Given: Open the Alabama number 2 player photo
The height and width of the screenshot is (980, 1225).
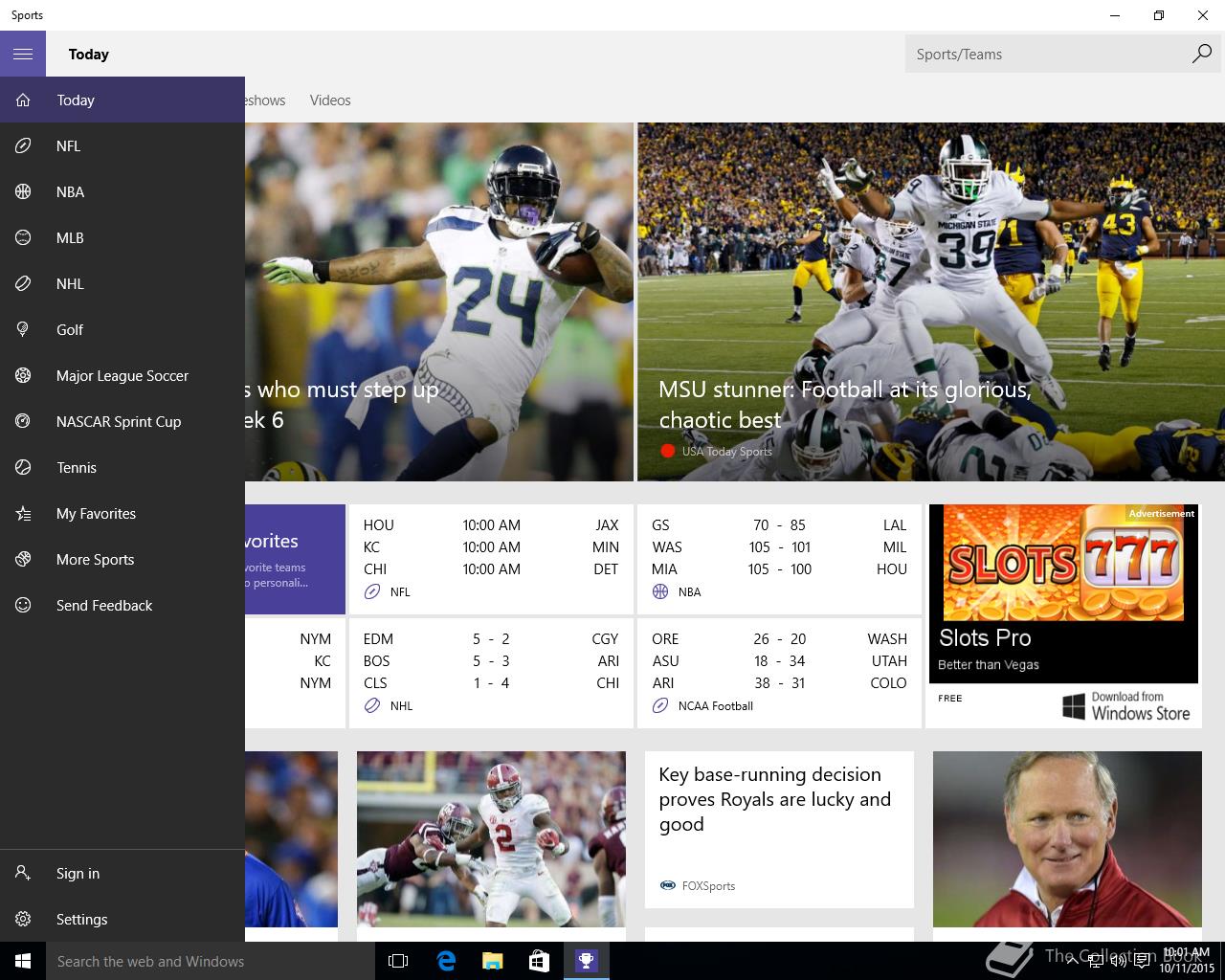Looking at the screenshot, I should 491,839.
